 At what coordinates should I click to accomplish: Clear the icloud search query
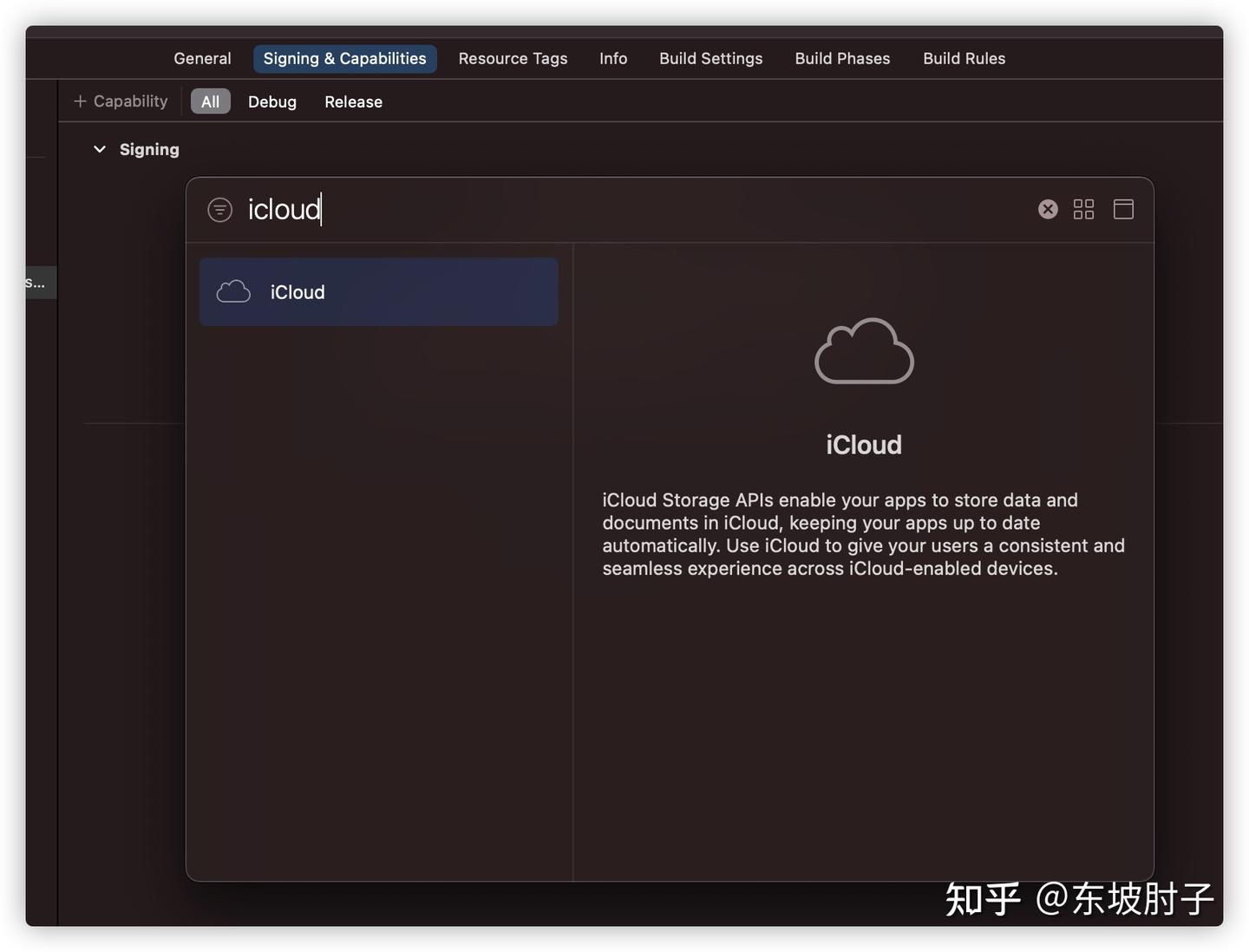[x=1048, y=209]
